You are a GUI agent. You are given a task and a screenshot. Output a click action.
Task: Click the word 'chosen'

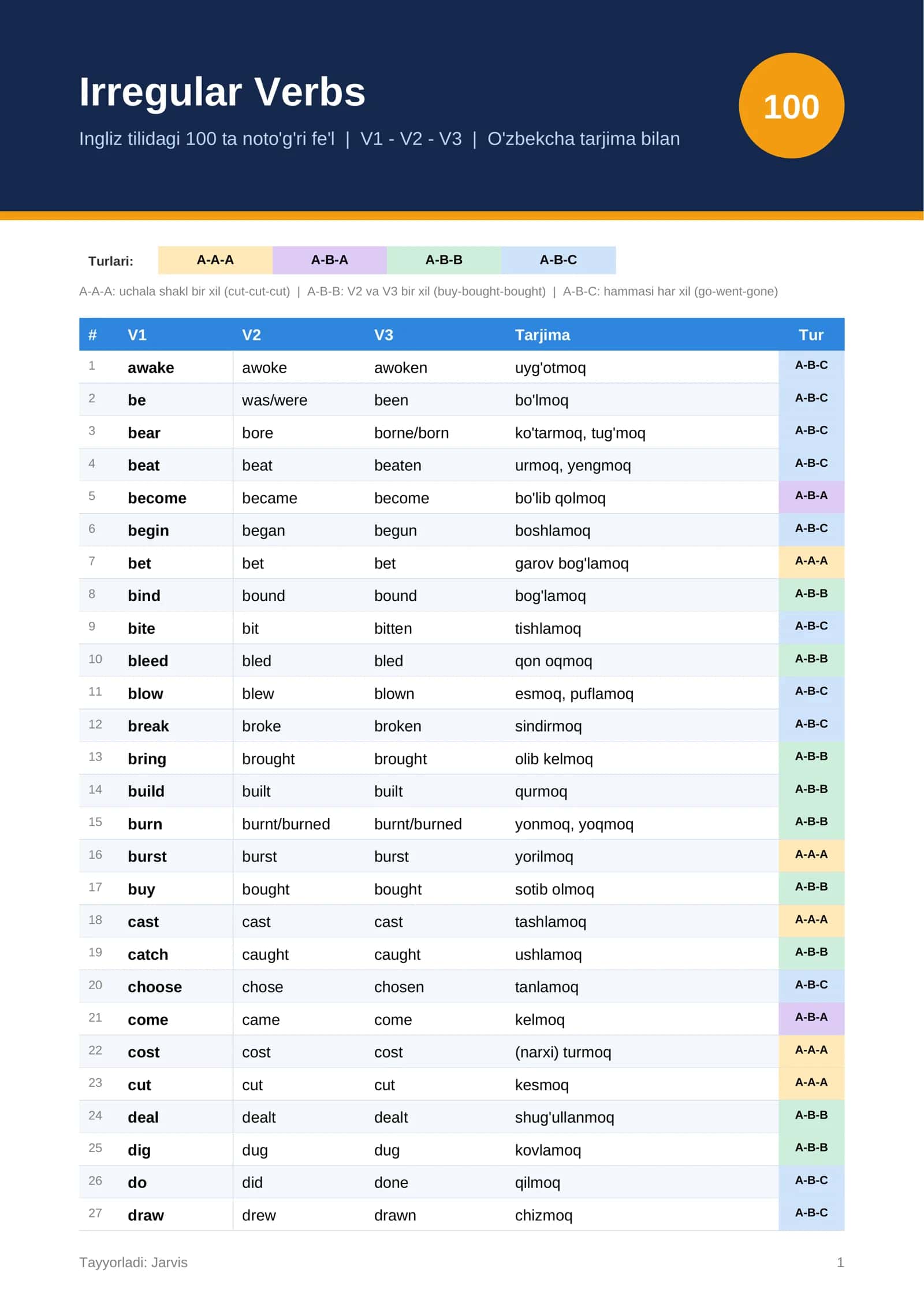pyautogui.click(x=398, y=987)
